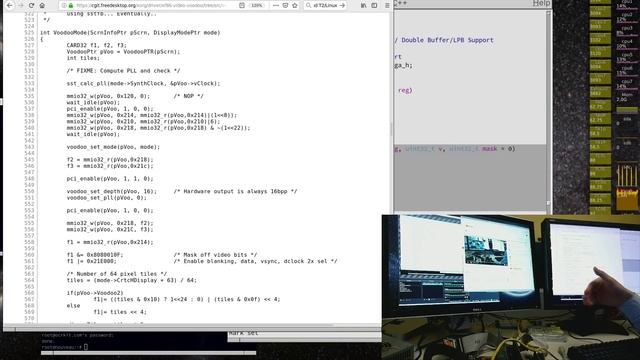640x360 pixels.
Task: Click the 'voodoo_set_pll(pVoo, 0);' line
Action: (x=107, y=198)
